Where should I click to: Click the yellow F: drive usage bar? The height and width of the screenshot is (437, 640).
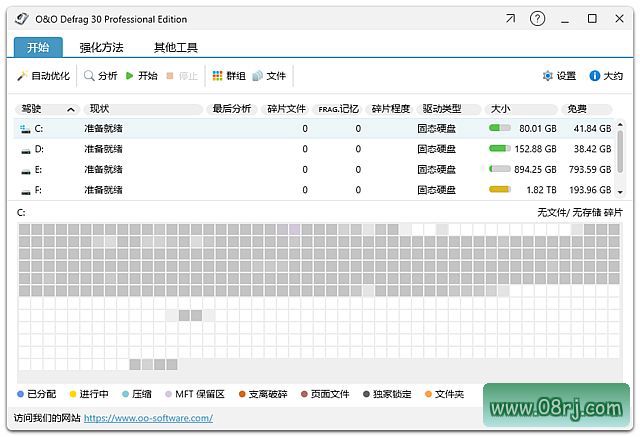pos(500,189)
